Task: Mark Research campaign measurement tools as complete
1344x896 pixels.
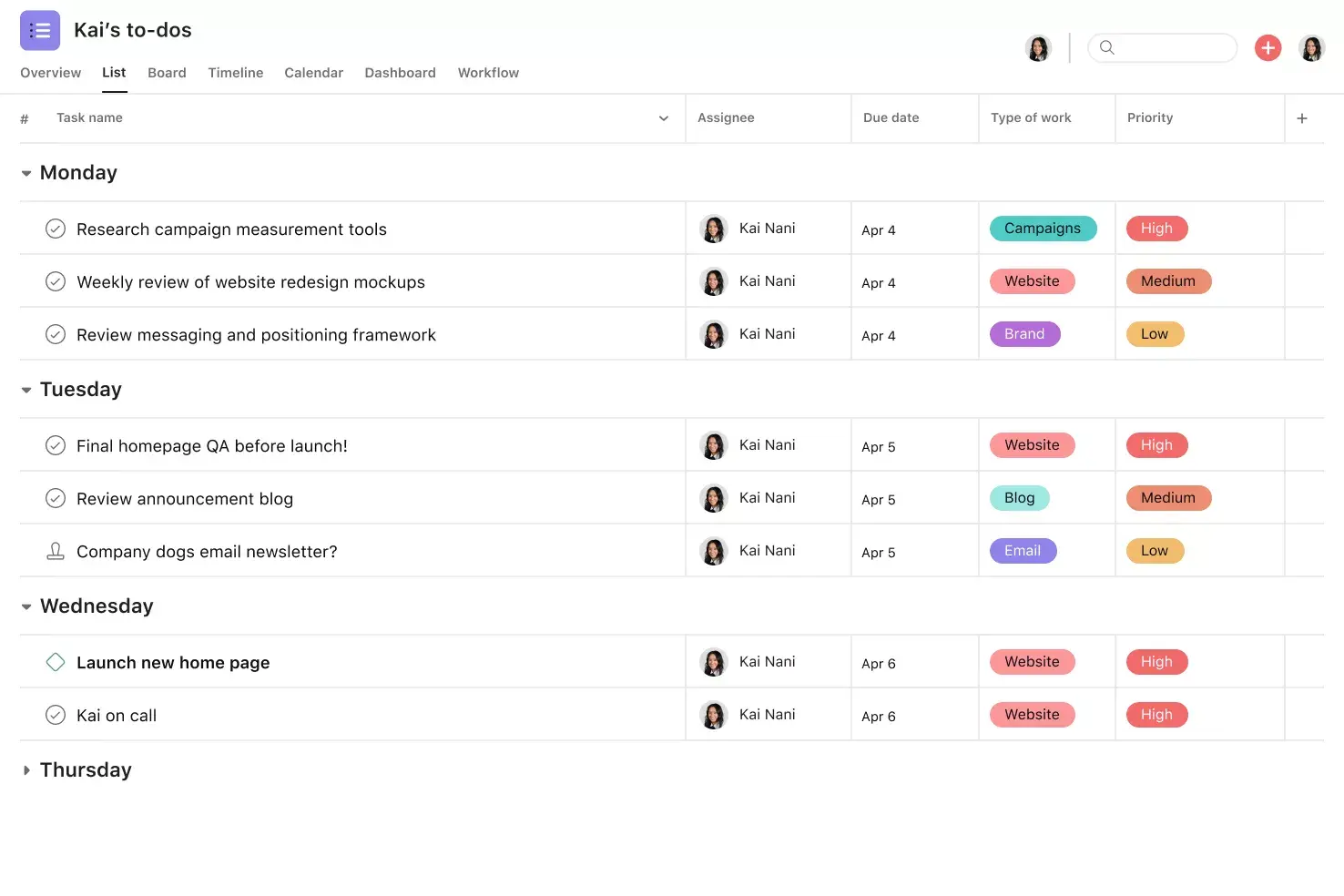Action: [x=56, y=229]
